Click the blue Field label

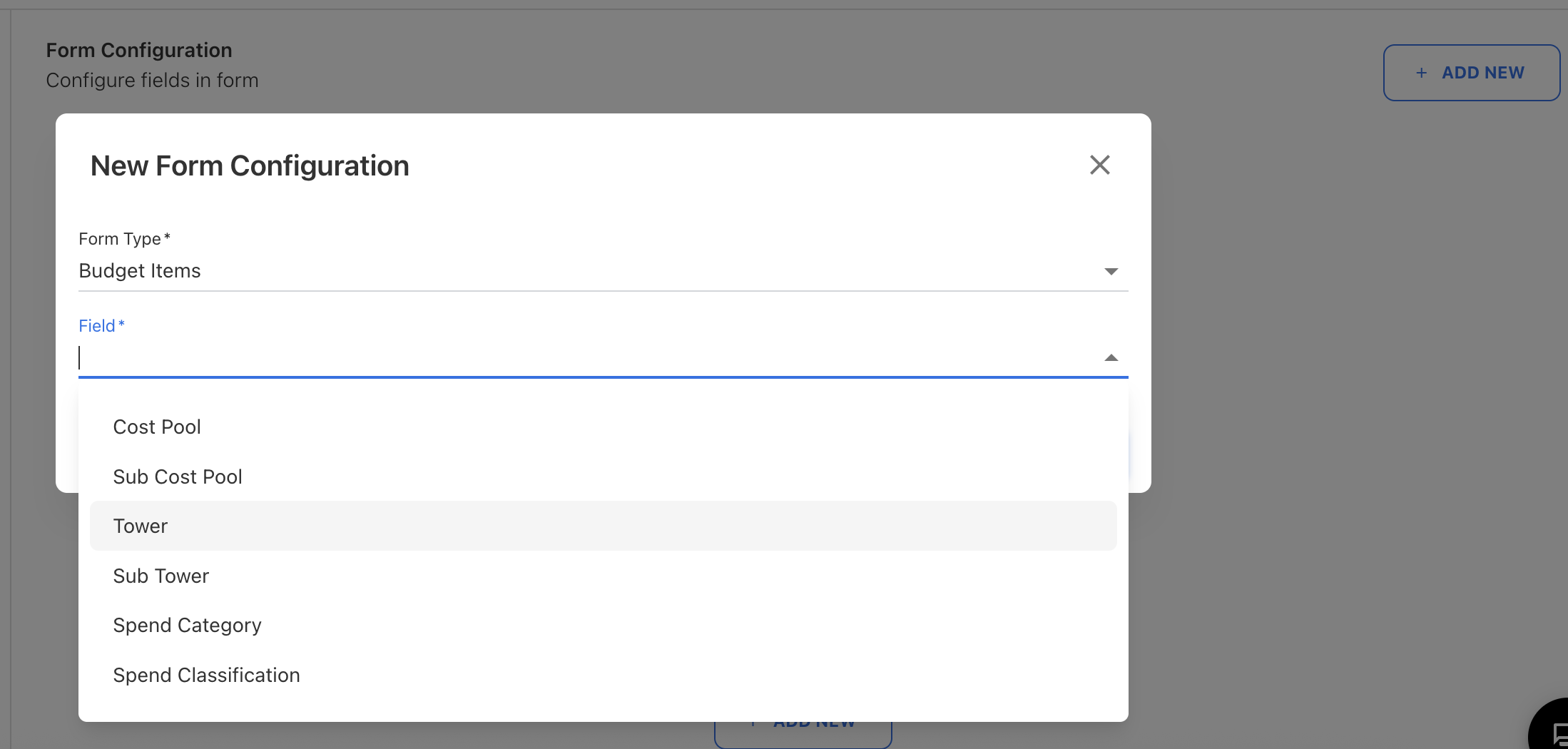pos(101,325)
